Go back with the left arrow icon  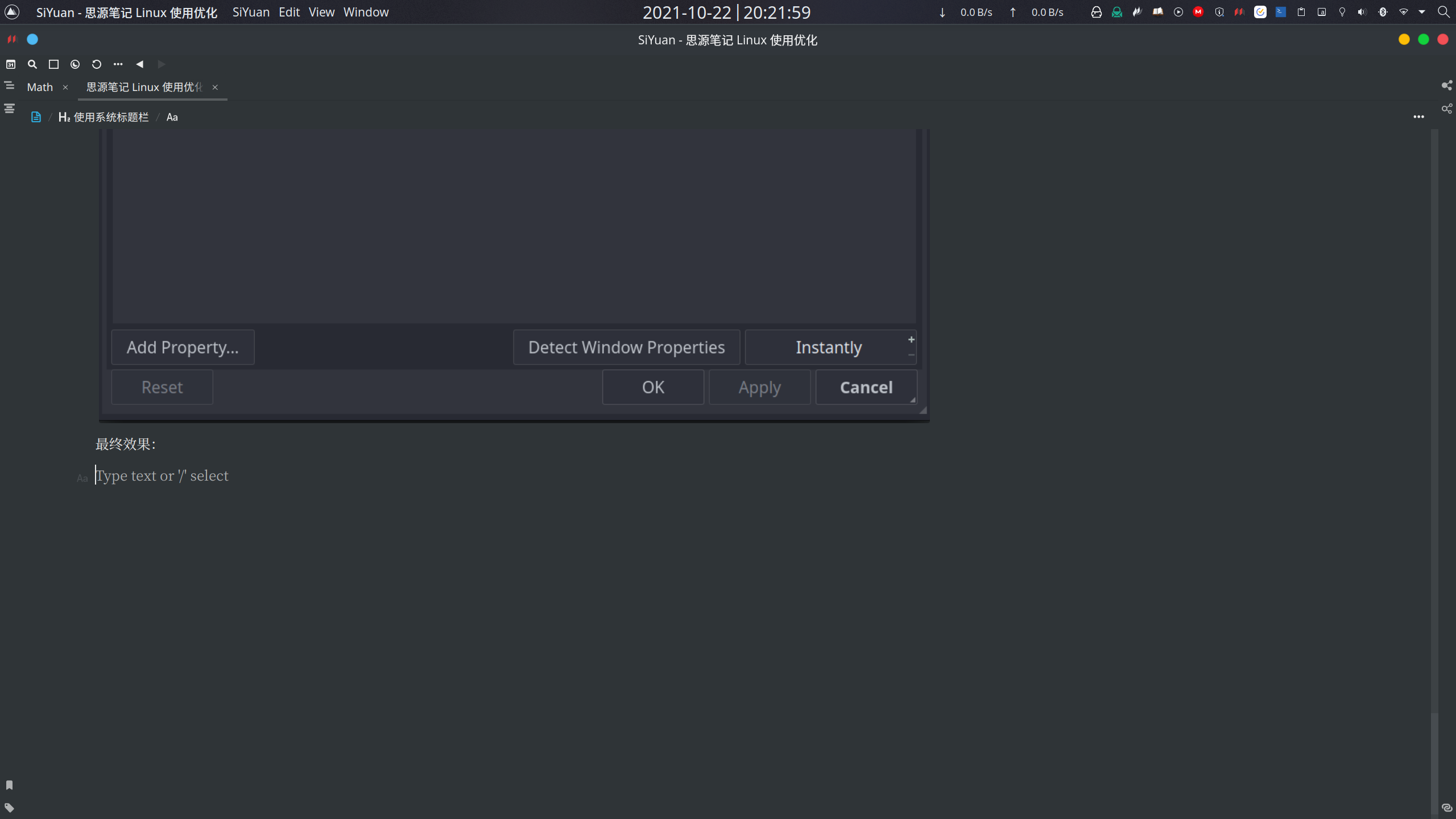point(140,64)
